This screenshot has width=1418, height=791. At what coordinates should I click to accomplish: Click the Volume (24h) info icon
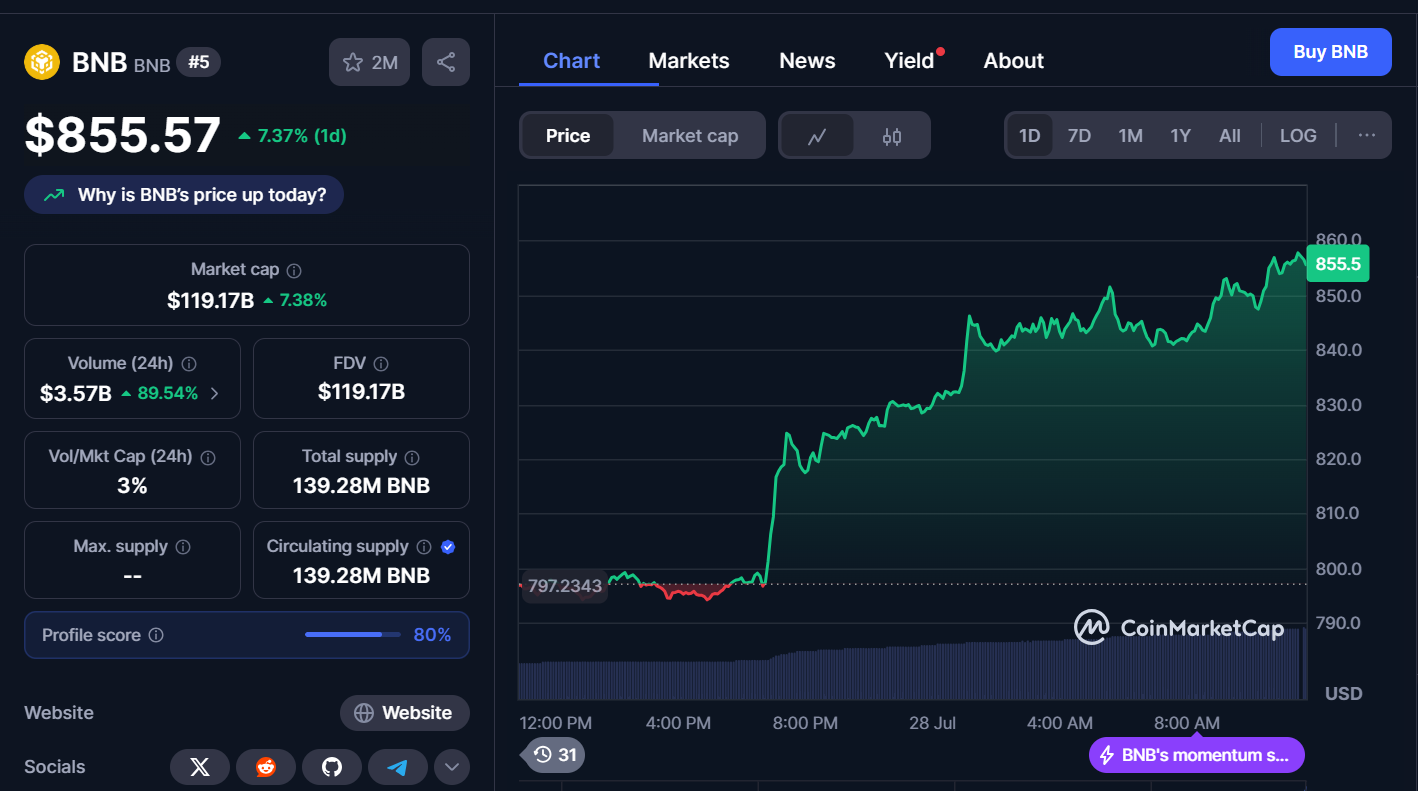(189, 364)
